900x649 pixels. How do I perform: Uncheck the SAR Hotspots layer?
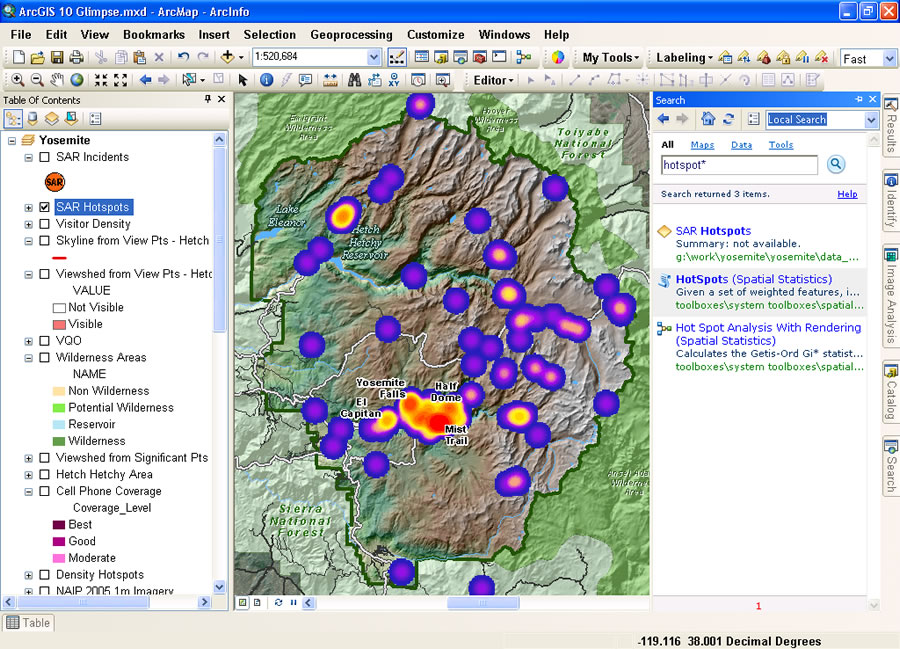(x=44, y=207)
